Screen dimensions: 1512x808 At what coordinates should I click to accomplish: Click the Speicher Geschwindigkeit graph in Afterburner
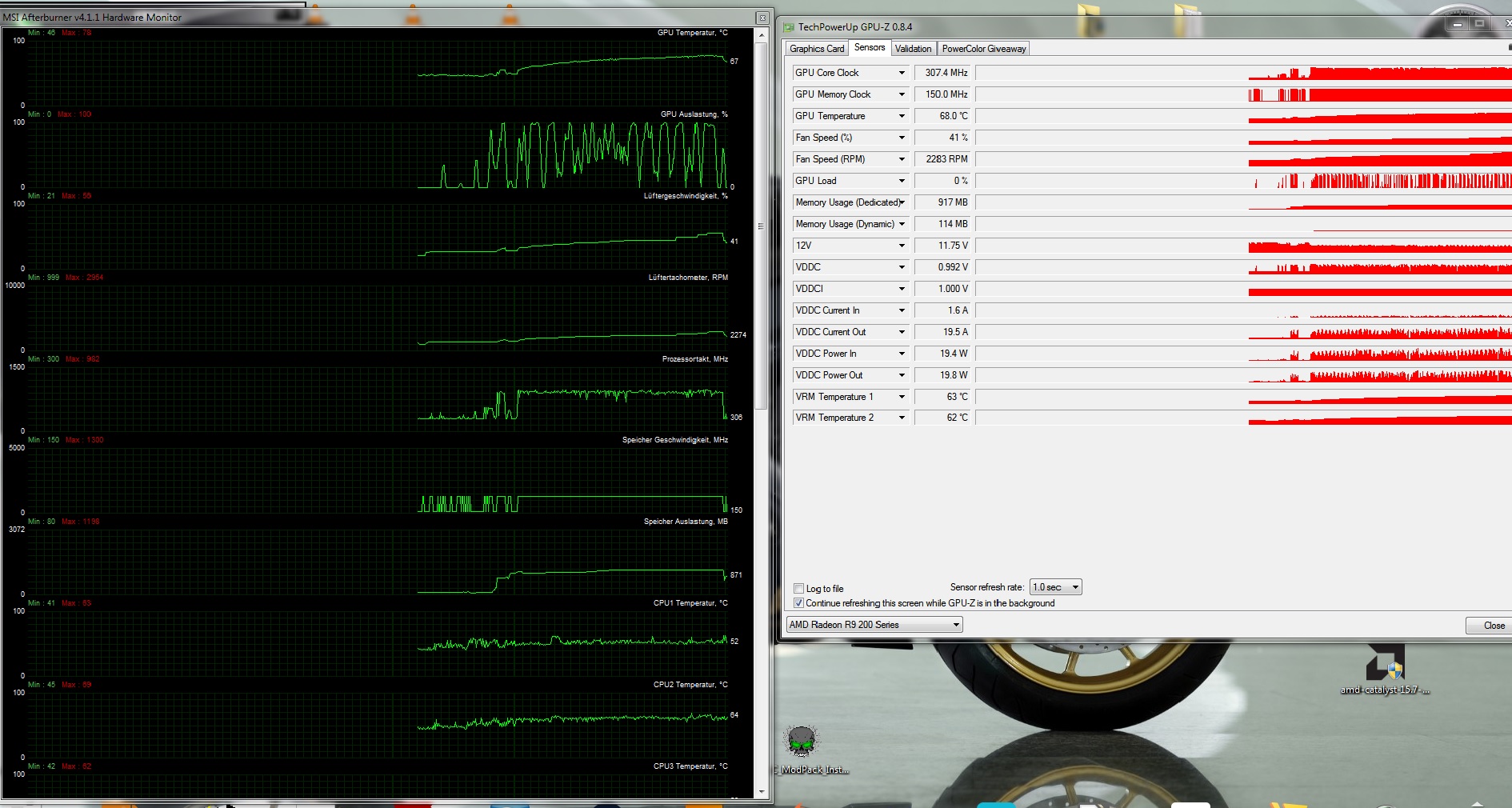[x=378, y=481]
